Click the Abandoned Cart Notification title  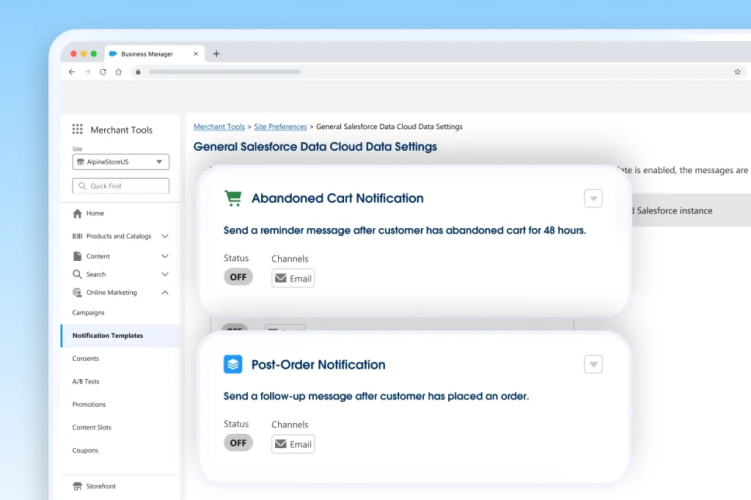(x=337, y=198)
